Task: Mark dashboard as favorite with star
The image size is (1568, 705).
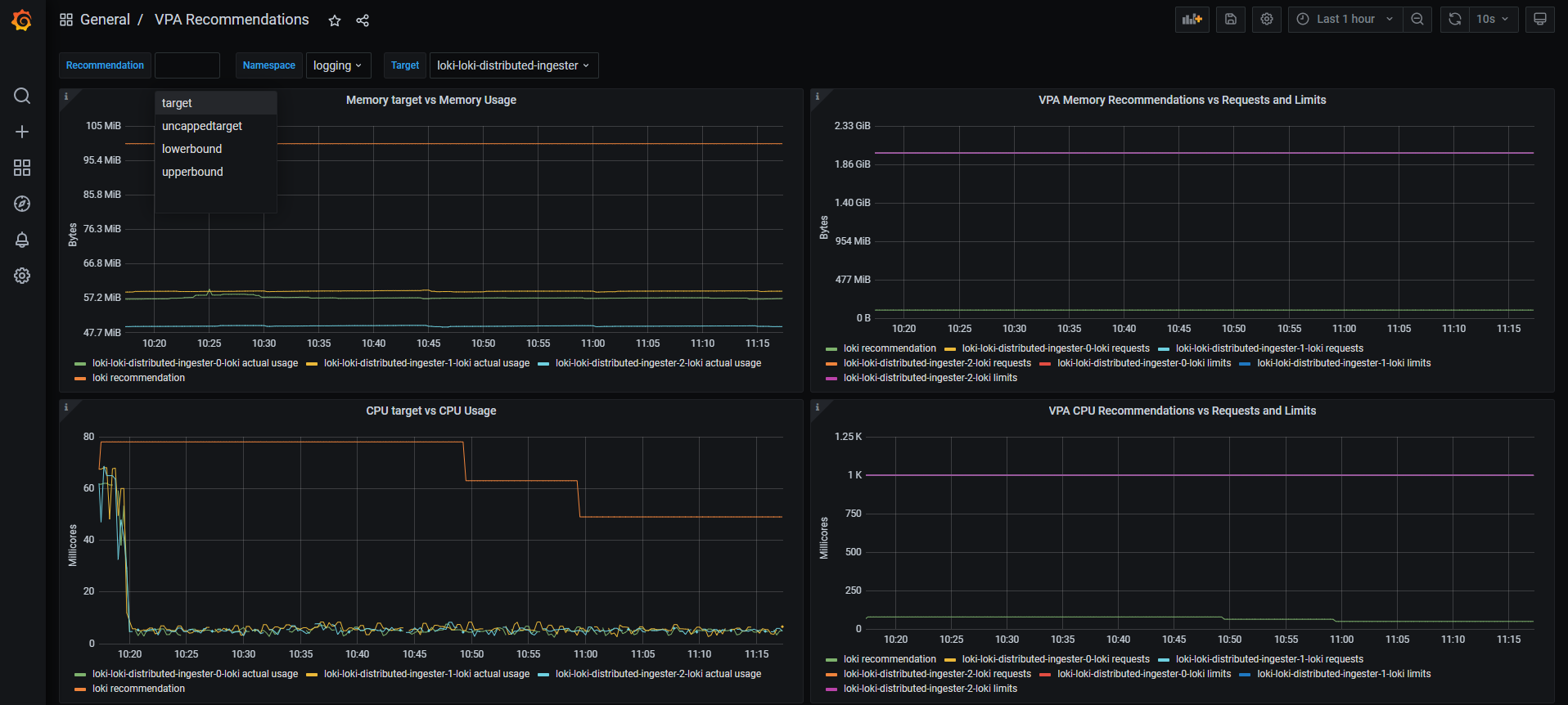Action: pyautogui.click(x=335, y=20)
